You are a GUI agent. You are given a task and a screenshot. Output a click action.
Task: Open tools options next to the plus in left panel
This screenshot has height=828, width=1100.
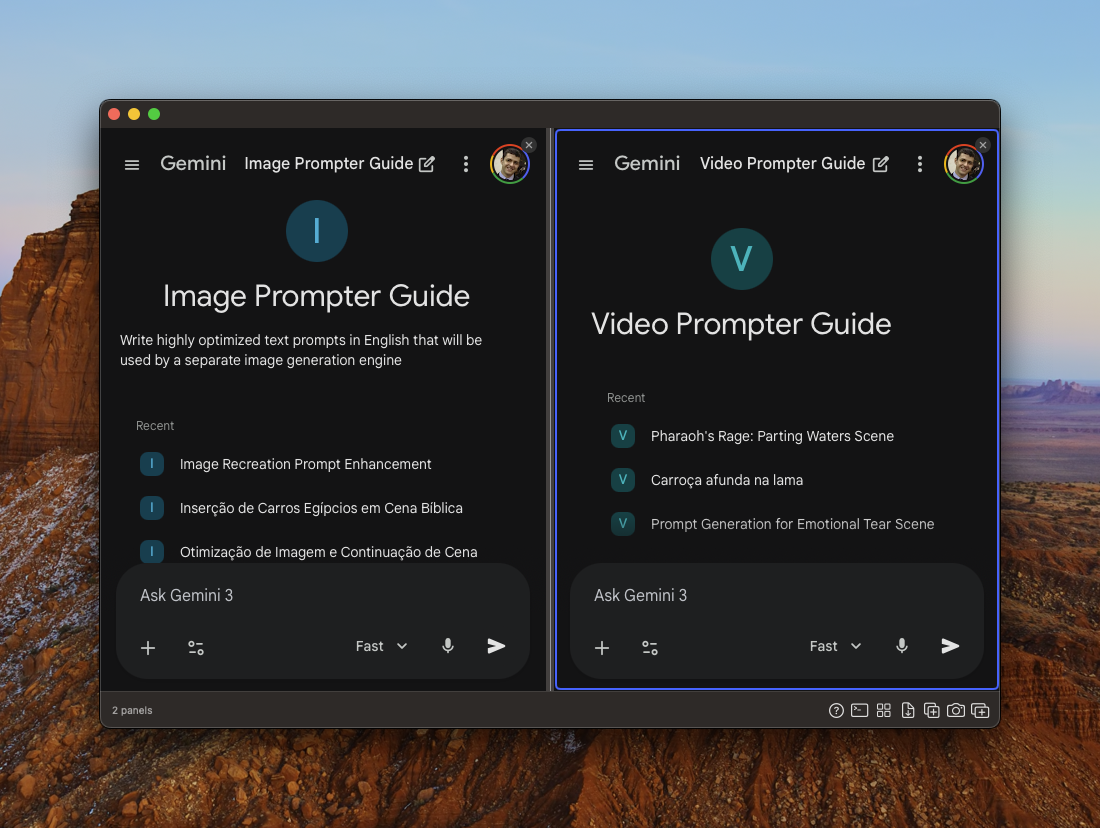(196, 647)
